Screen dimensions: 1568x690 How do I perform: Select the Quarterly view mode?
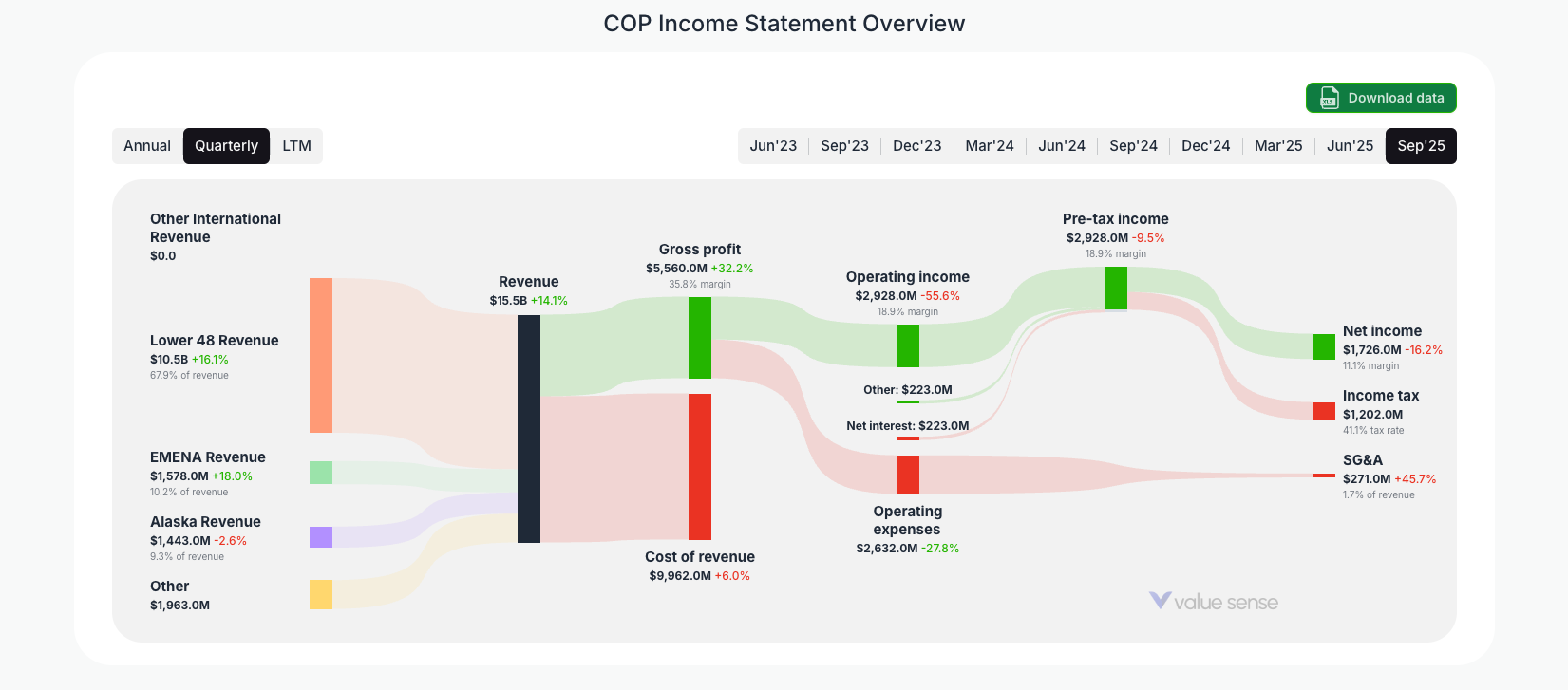click(226, 145)
